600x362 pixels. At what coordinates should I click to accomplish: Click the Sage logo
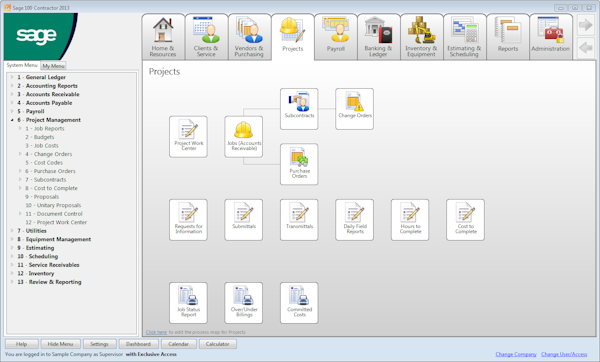tap(36, 36)
